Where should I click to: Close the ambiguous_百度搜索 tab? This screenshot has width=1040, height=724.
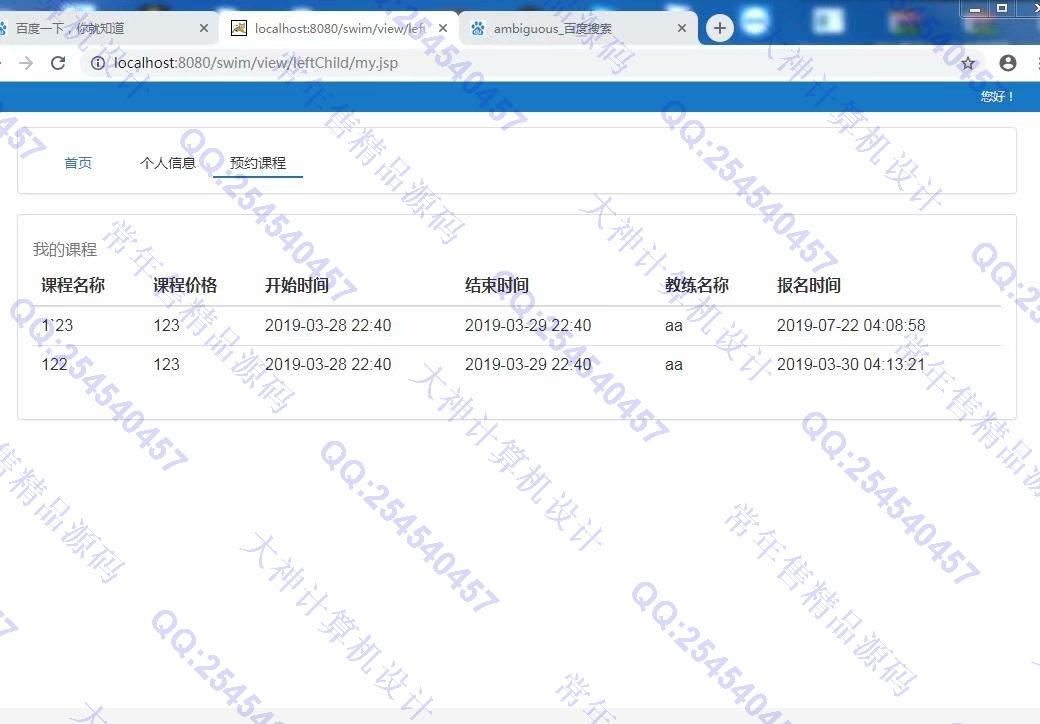pyautogui.click(x=682, y=28)
